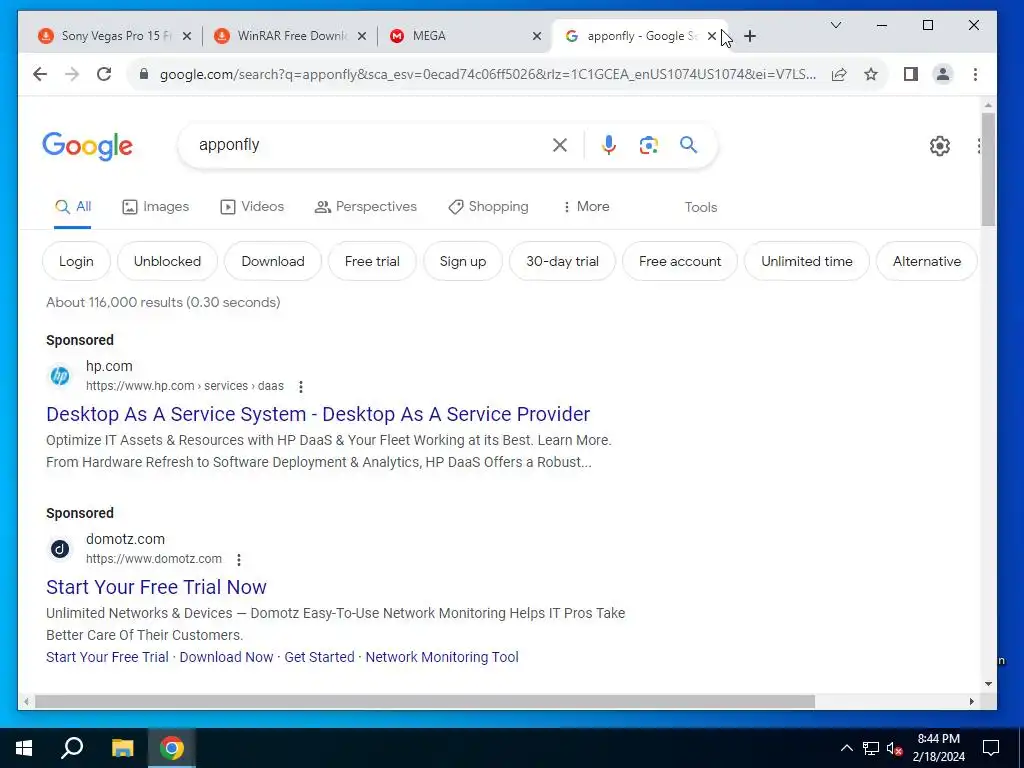Show hidden tray icons chevron
This screenshot has height=768, width=1024.
(x=846, y=748)
